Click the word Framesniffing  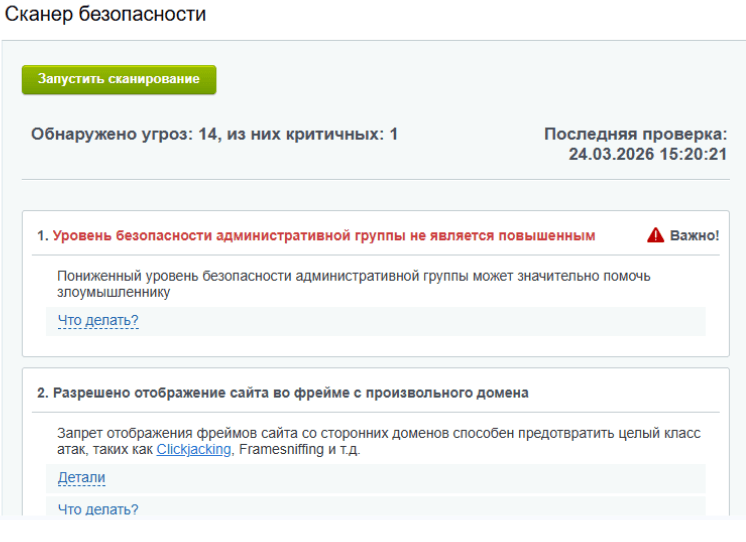[281, 449]
